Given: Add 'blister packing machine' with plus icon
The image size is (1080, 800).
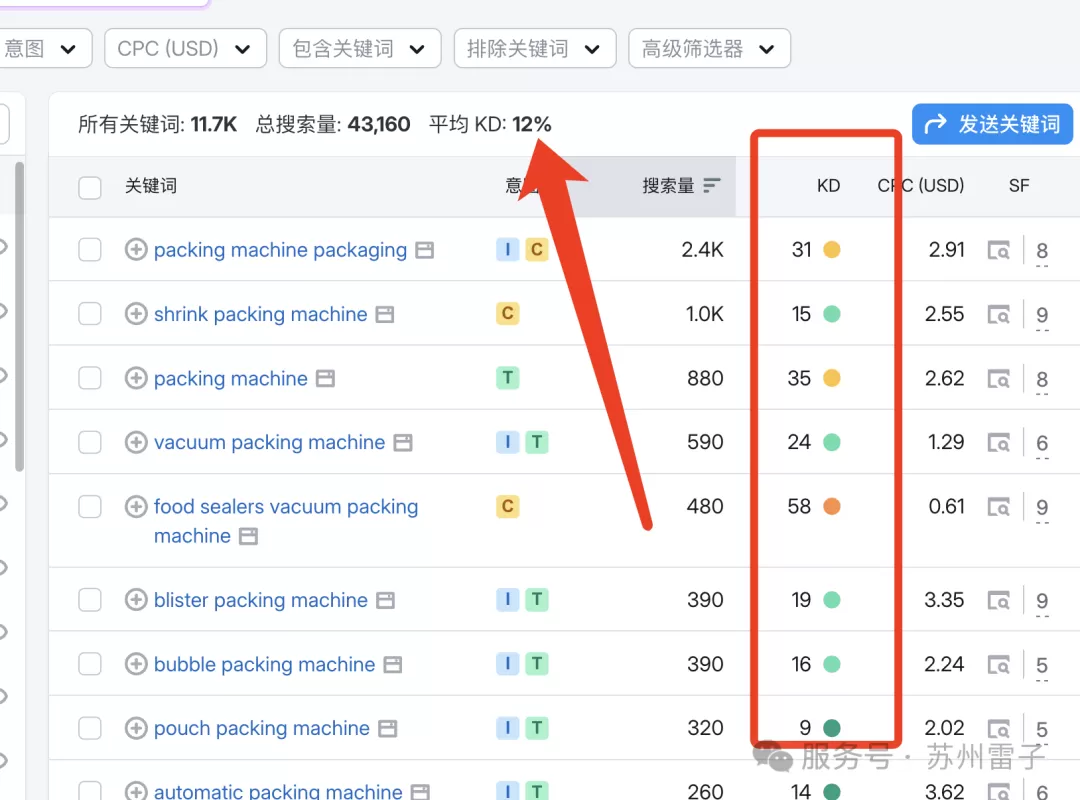Looking at the screenshot, I should 136,599.
